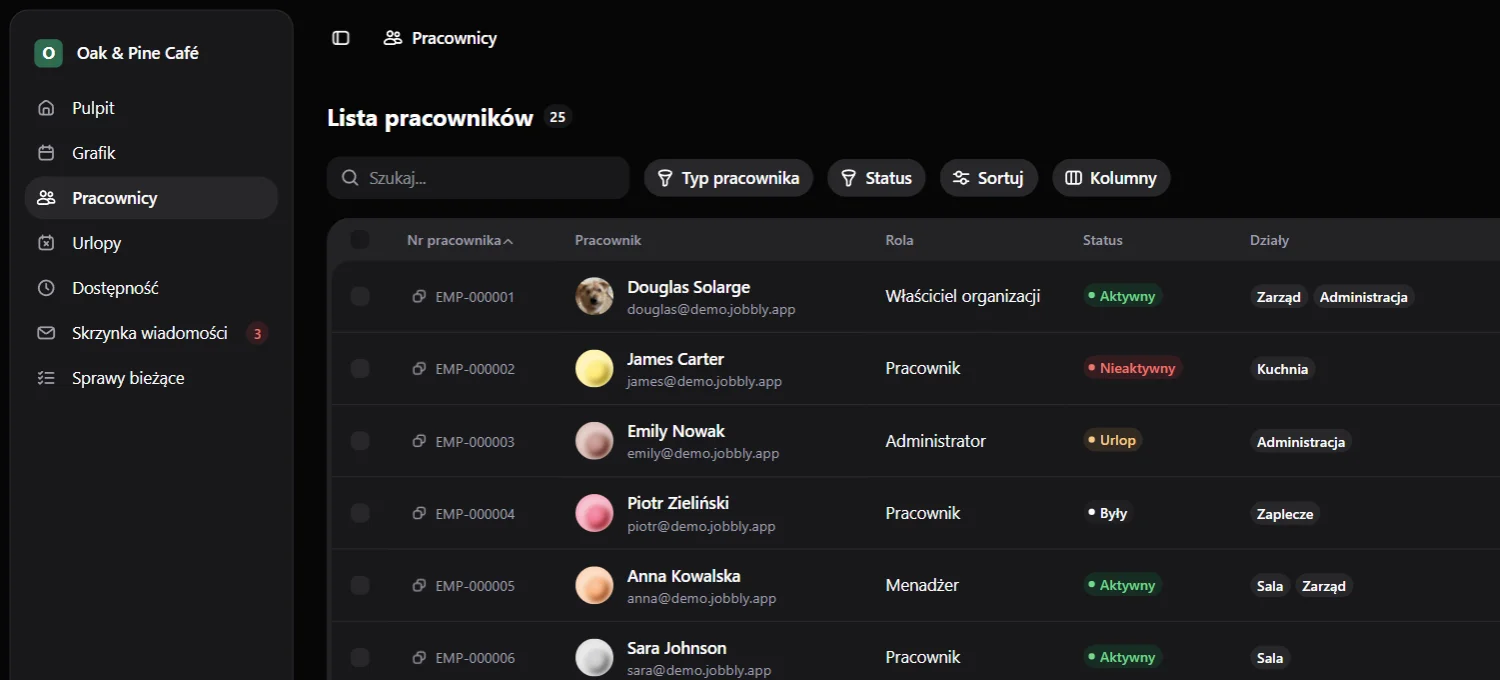Click the Menadżer role cell

(922, 585)
